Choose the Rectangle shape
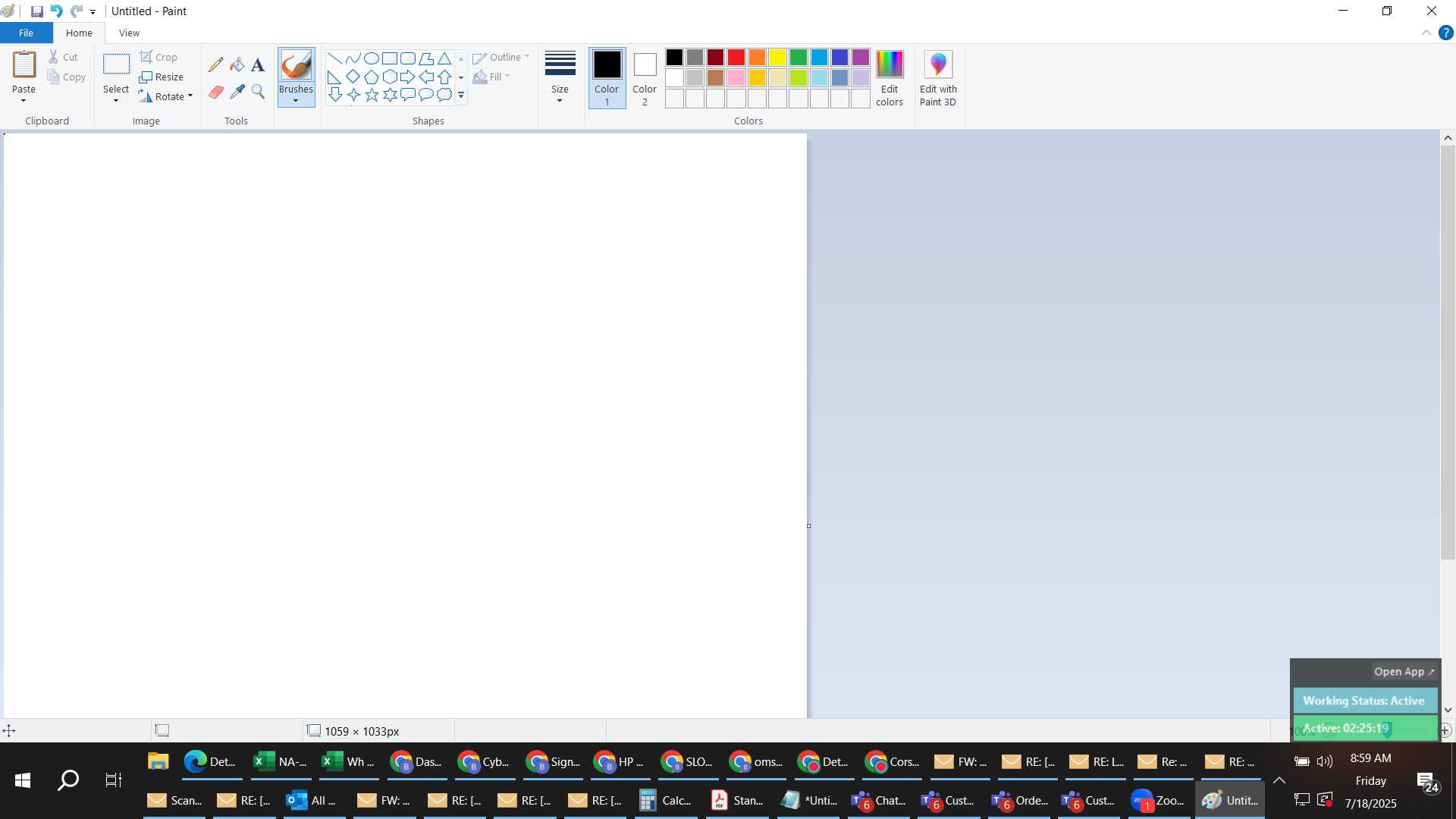Image resolution: width=1456 pixels, height=819 pixels. point(390,58)
